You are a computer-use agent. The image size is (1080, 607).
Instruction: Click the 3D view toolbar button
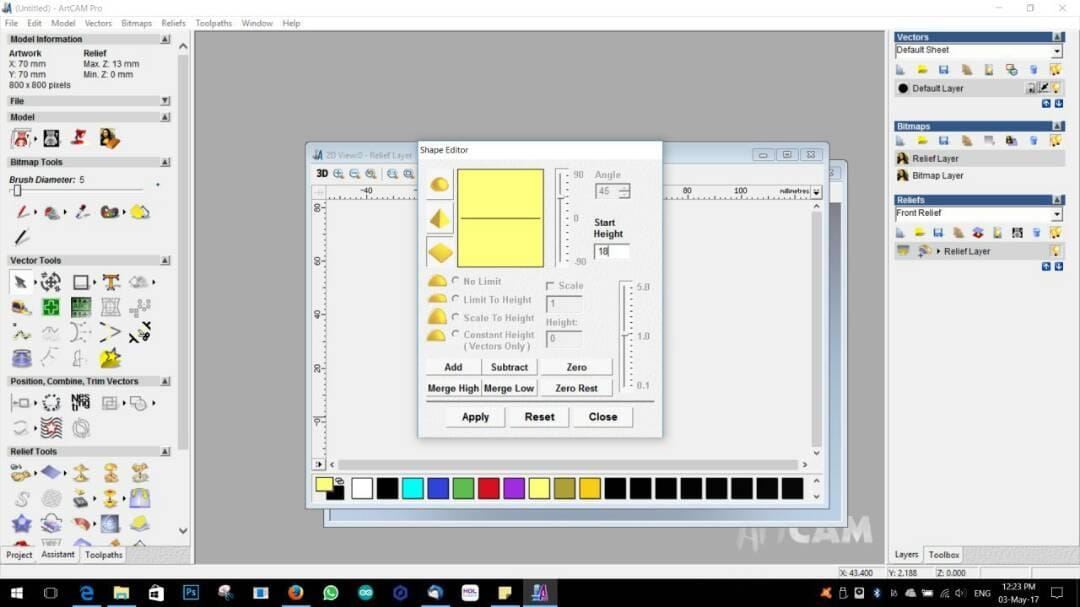[x=322, y=174]
